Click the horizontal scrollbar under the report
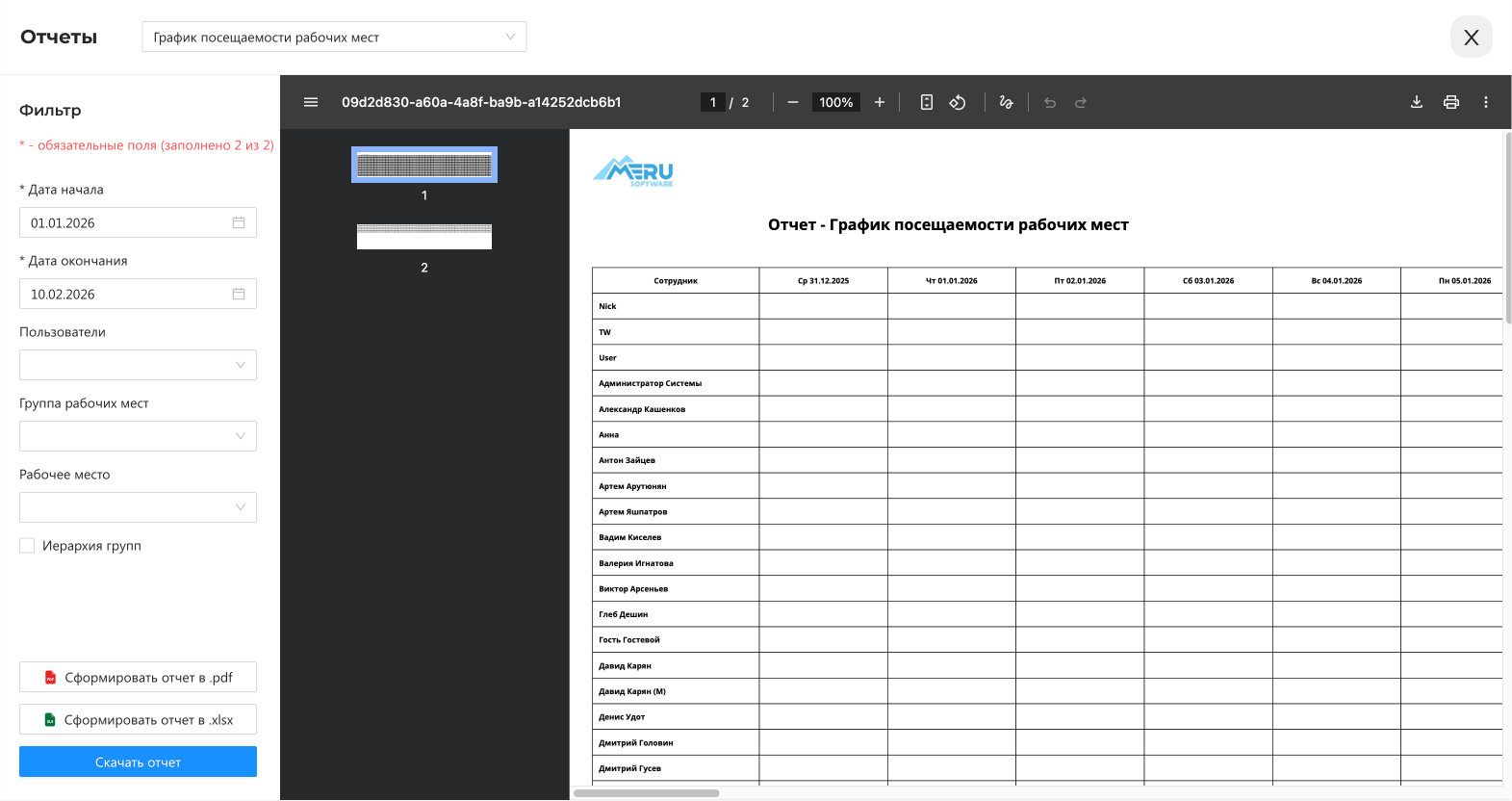Image resolution: width=1512 pixels, height=801 pixels. tap(647, 793)
